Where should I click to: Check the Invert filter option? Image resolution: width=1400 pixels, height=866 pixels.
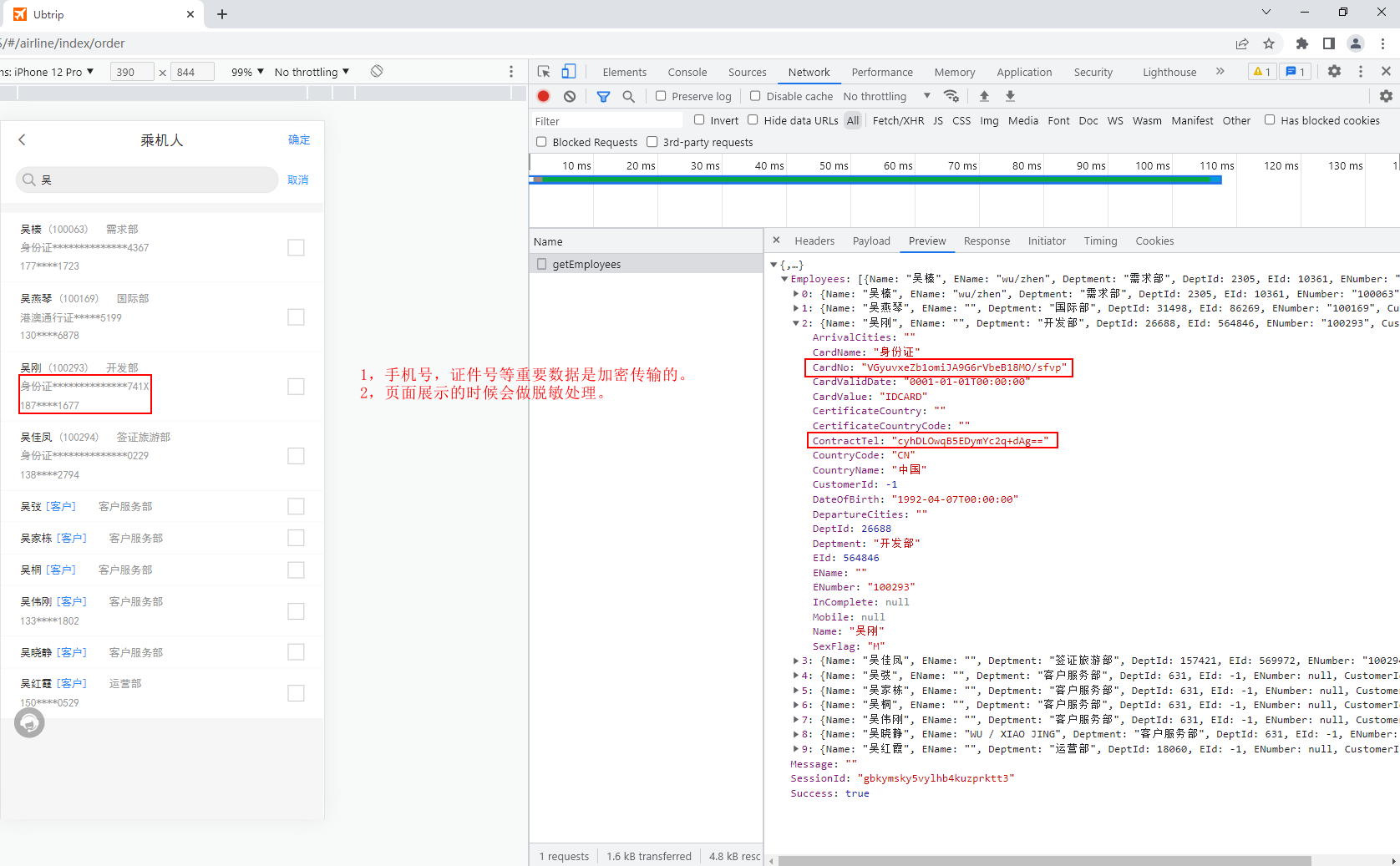click(699, 120)
